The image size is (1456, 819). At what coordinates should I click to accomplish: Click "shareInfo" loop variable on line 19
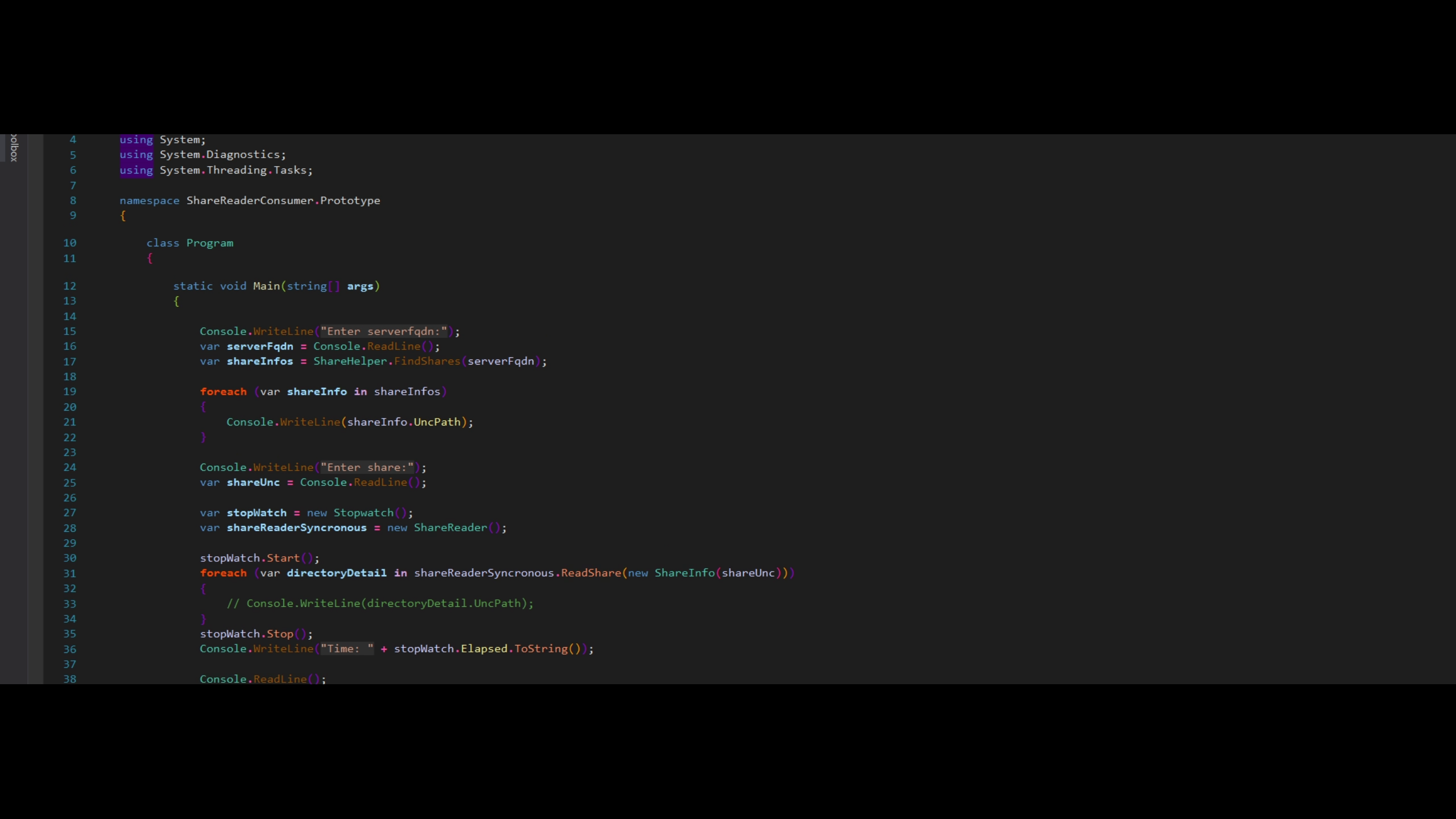coord(317,392)
